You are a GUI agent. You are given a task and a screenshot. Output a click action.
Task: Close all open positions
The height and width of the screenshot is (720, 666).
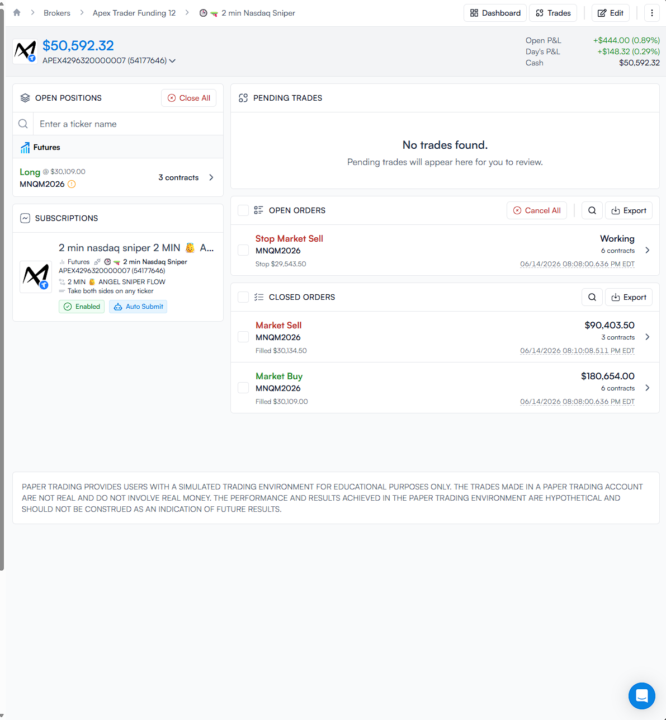(x=189, y=98)
